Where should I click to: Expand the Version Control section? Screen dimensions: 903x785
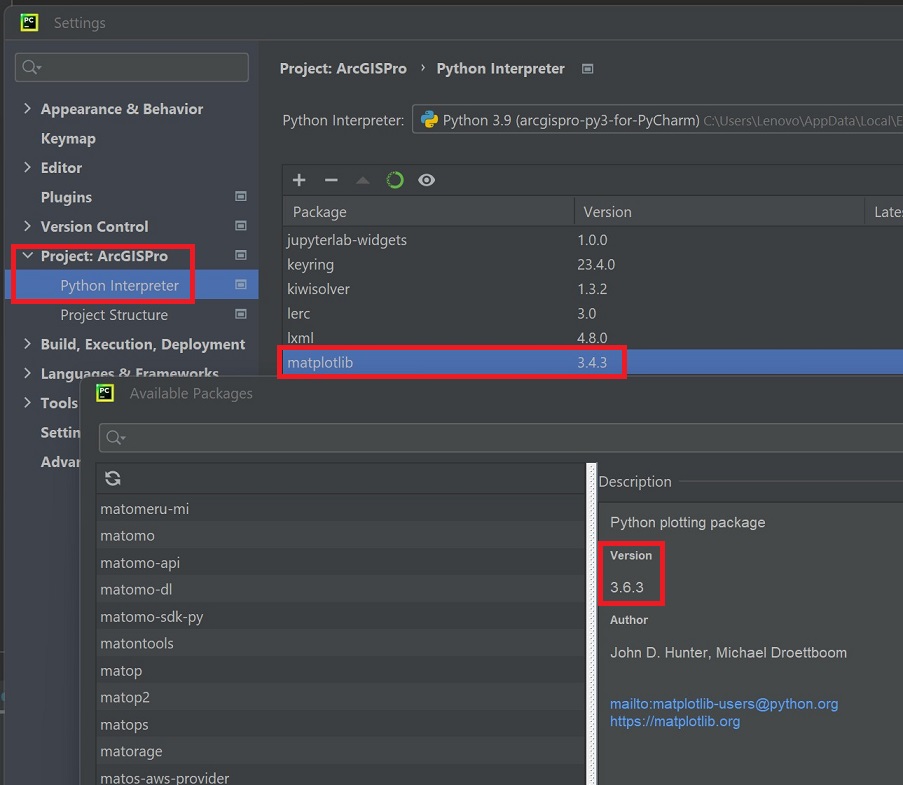click(27, 226)
